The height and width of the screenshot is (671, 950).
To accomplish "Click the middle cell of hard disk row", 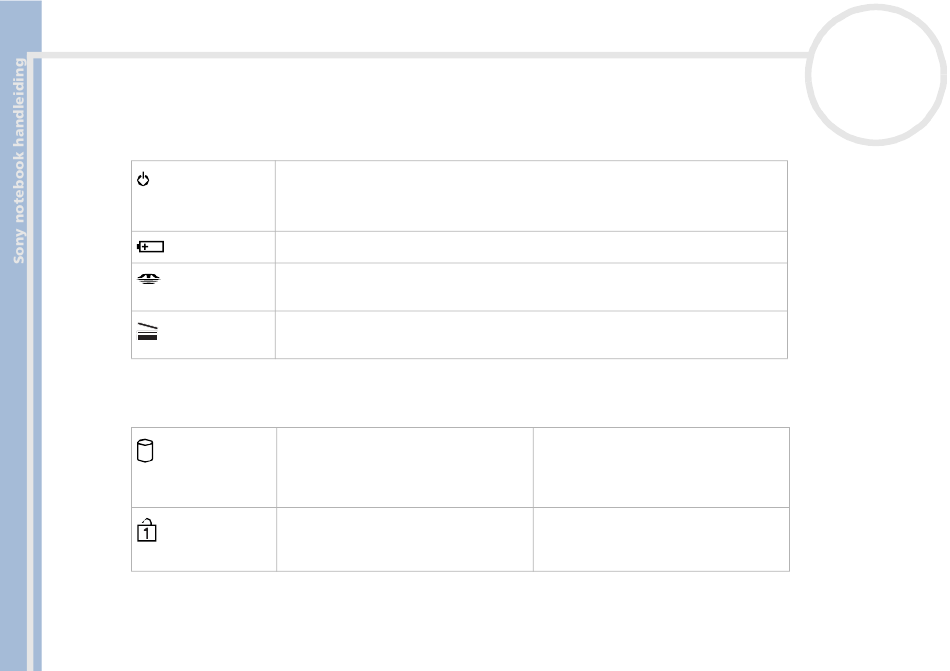I will click(404, 468).
